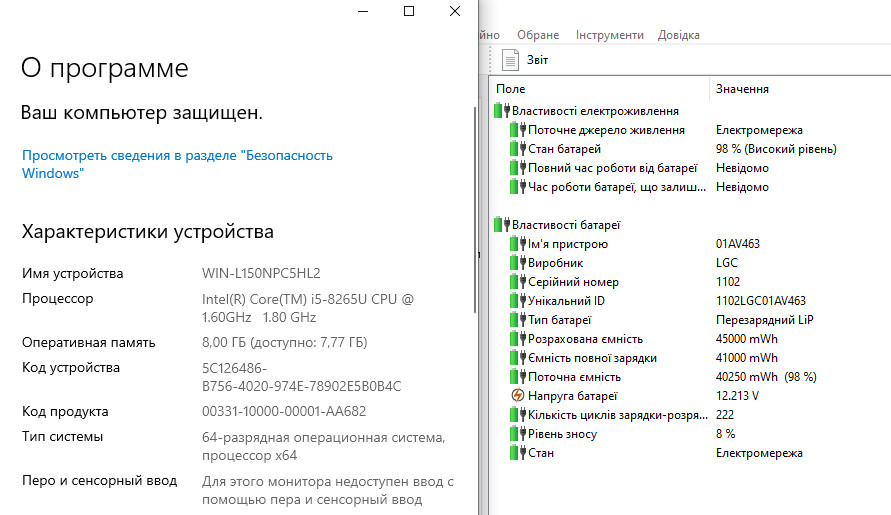Click the battery icon beside Стан батареї
The image size is (891, 515).
pos(517,149)
